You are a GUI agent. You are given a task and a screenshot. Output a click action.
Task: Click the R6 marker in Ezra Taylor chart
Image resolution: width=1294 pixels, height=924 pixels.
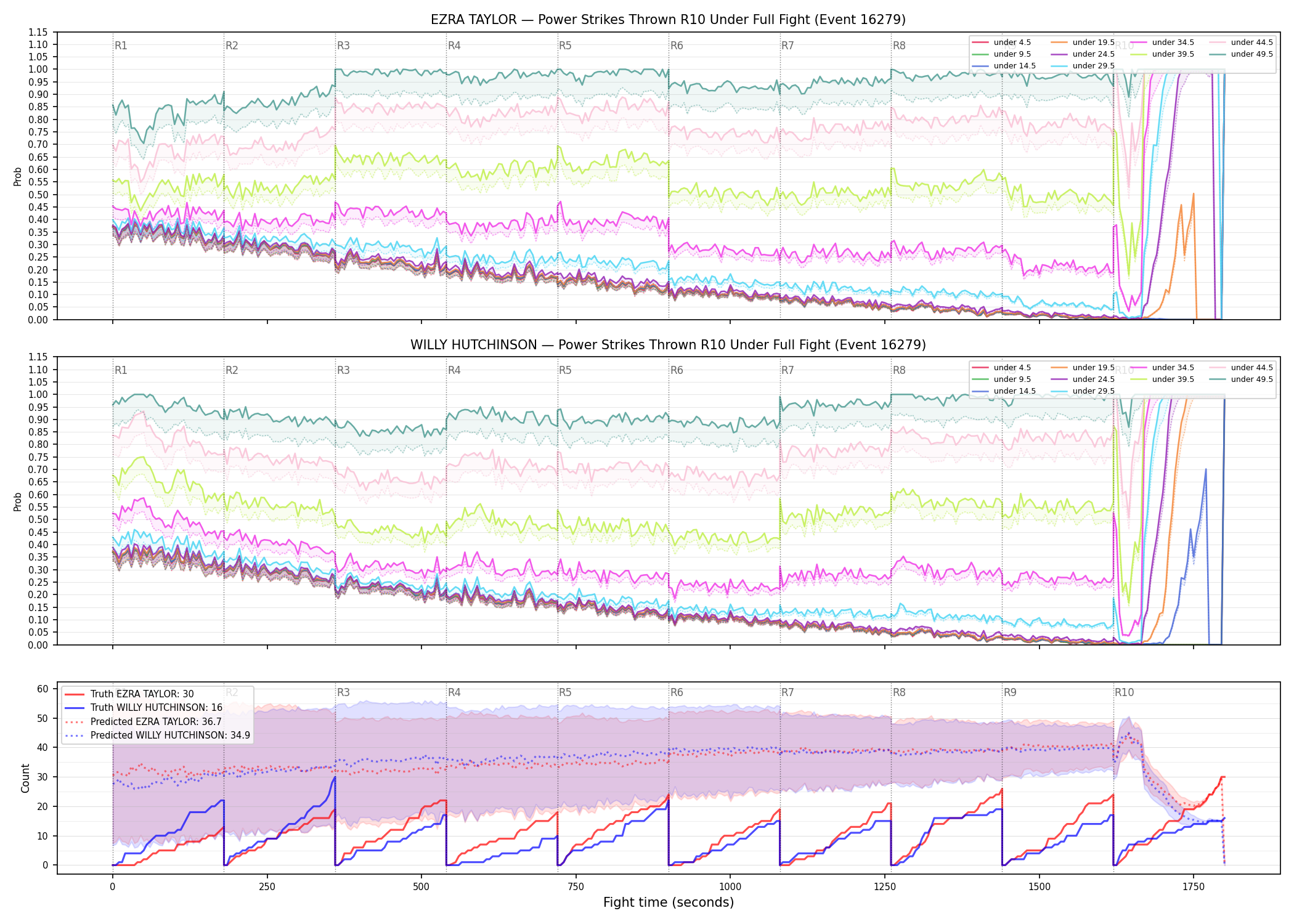677,46
